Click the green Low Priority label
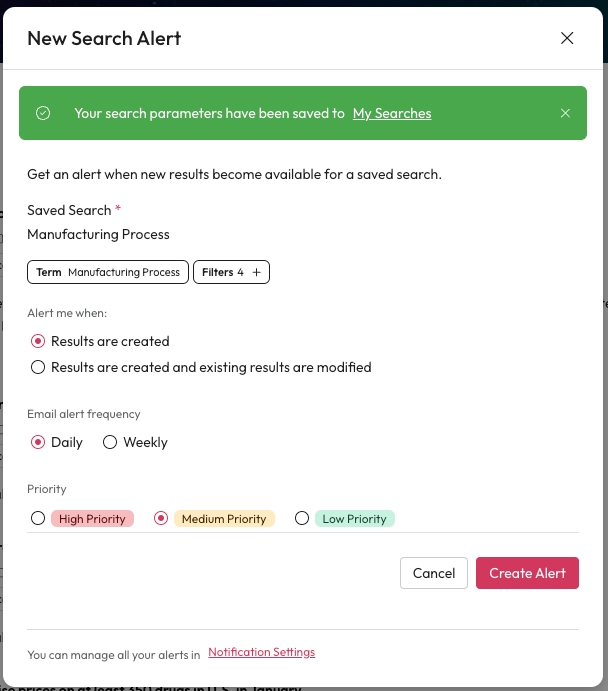Viewport: 608px width, 691px height. coord(354,519)
